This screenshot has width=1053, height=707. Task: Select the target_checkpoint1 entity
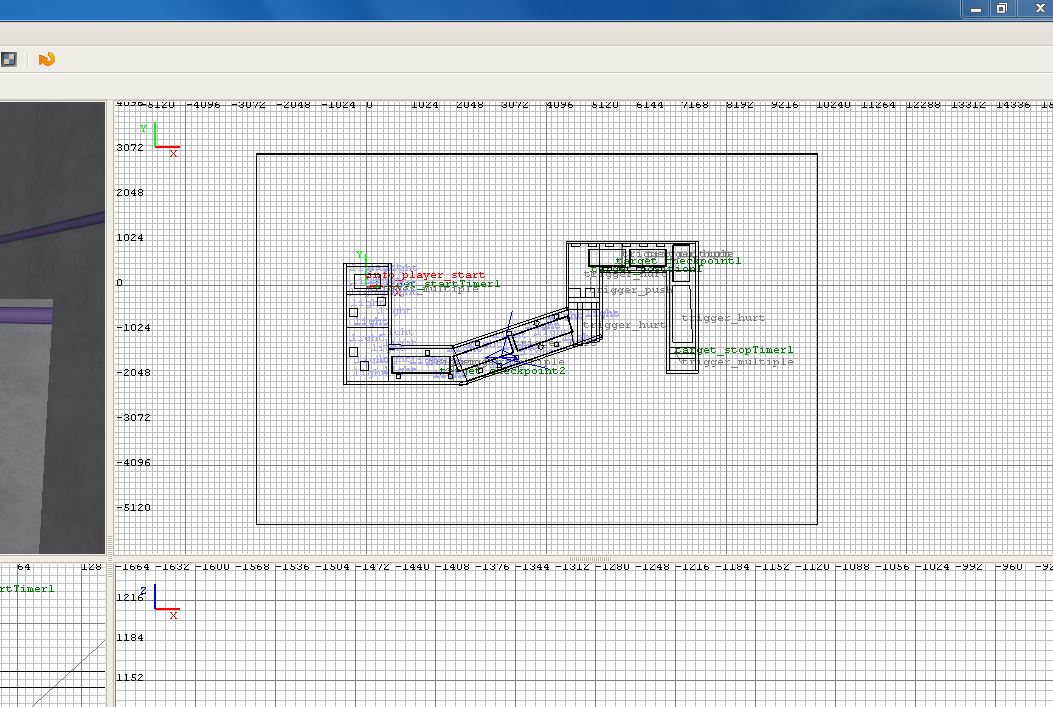point(678,261)
